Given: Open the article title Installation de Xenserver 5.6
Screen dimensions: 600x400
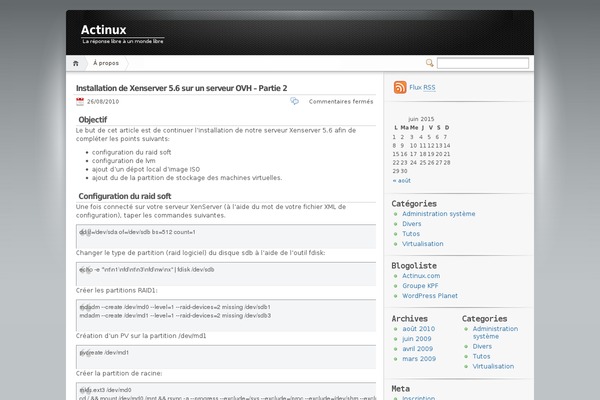Looking at the screenshot, I should [182, 88].
